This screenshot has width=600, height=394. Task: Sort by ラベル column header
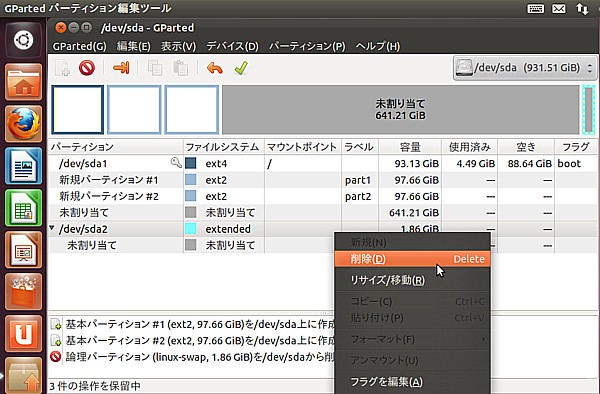(x=360, y=147)
